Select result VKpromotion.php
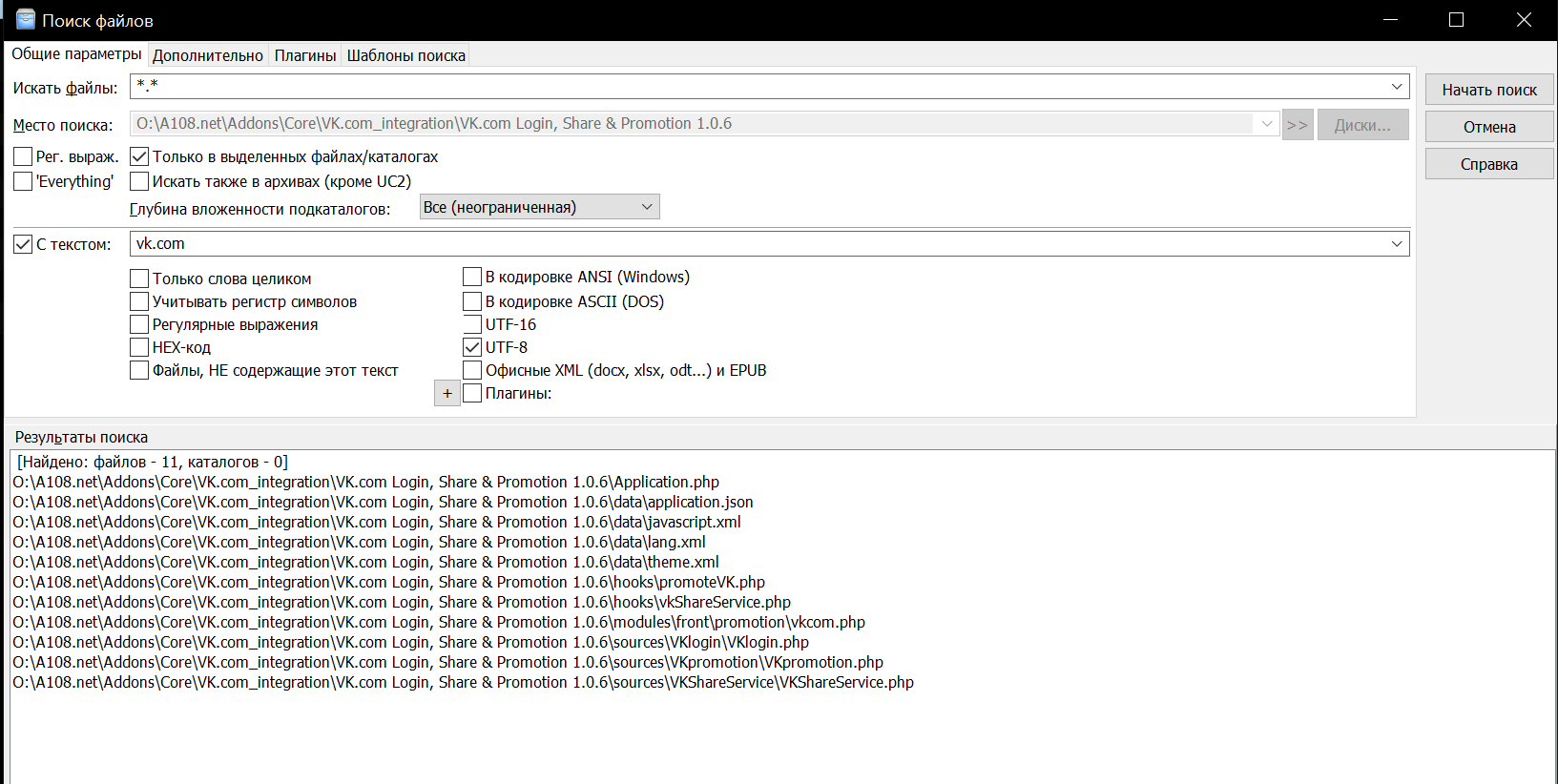The width and height of the screenshot is (1558, 784). click(447, 663)
